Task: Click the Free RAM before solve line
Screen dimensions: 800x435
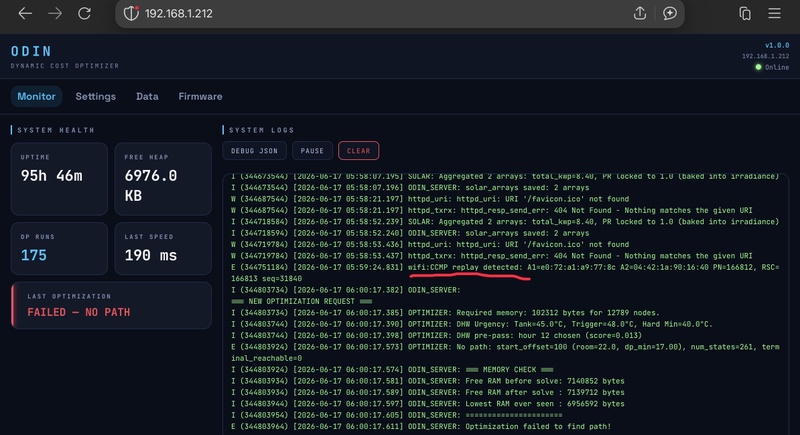Action: (428, 381)
